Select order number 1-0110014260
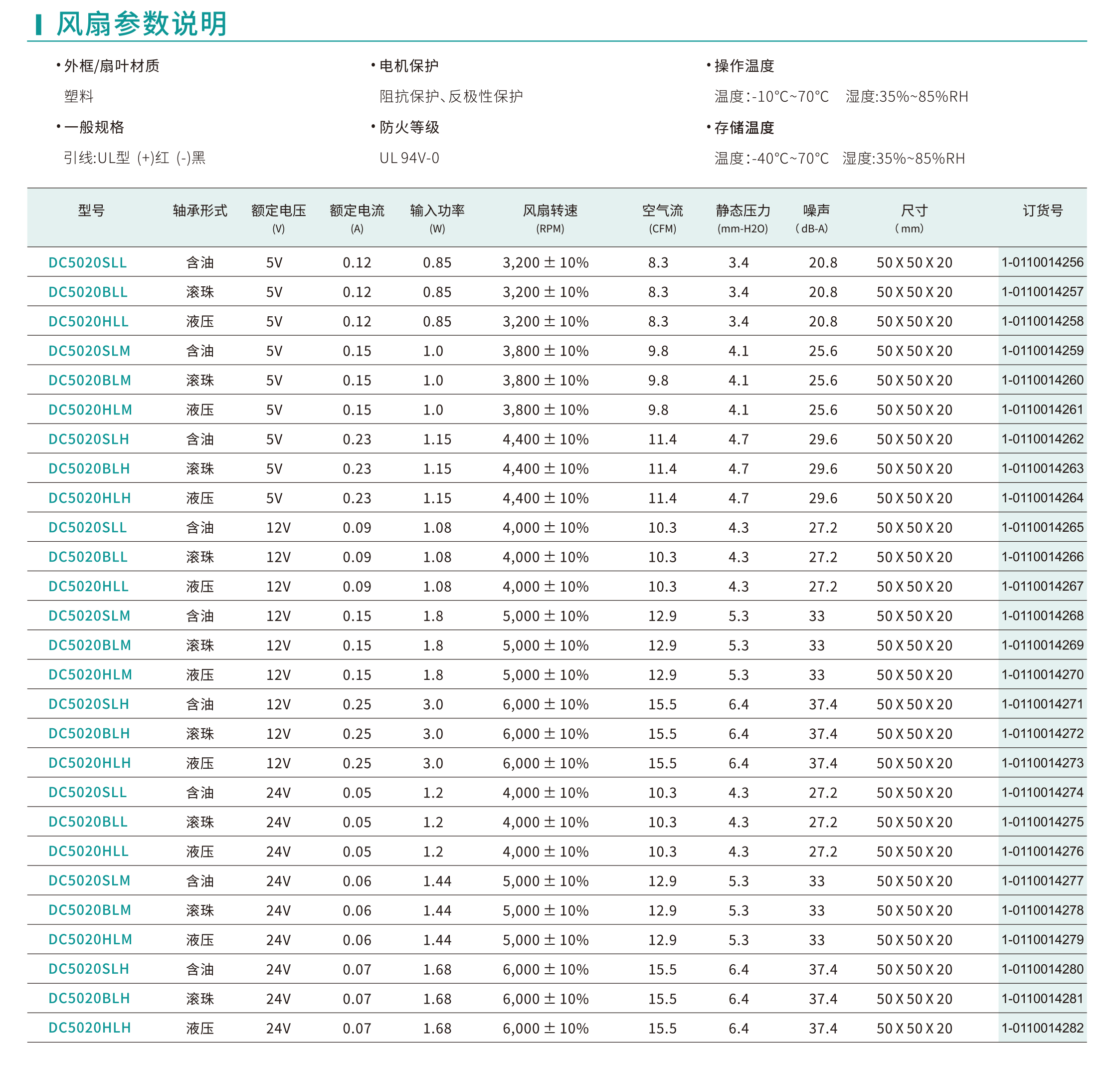Viewport: 1120px width, 1070px height. [x=1042, y=381]
